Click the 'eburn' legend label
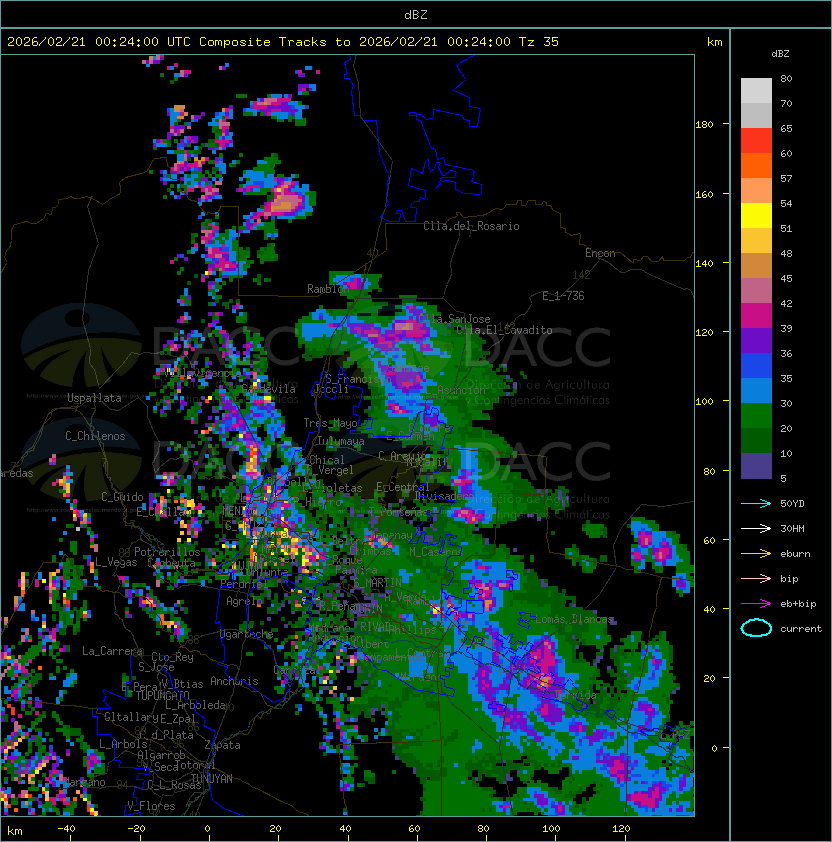The width and height of the screenshot is (832, 842). 795,554
